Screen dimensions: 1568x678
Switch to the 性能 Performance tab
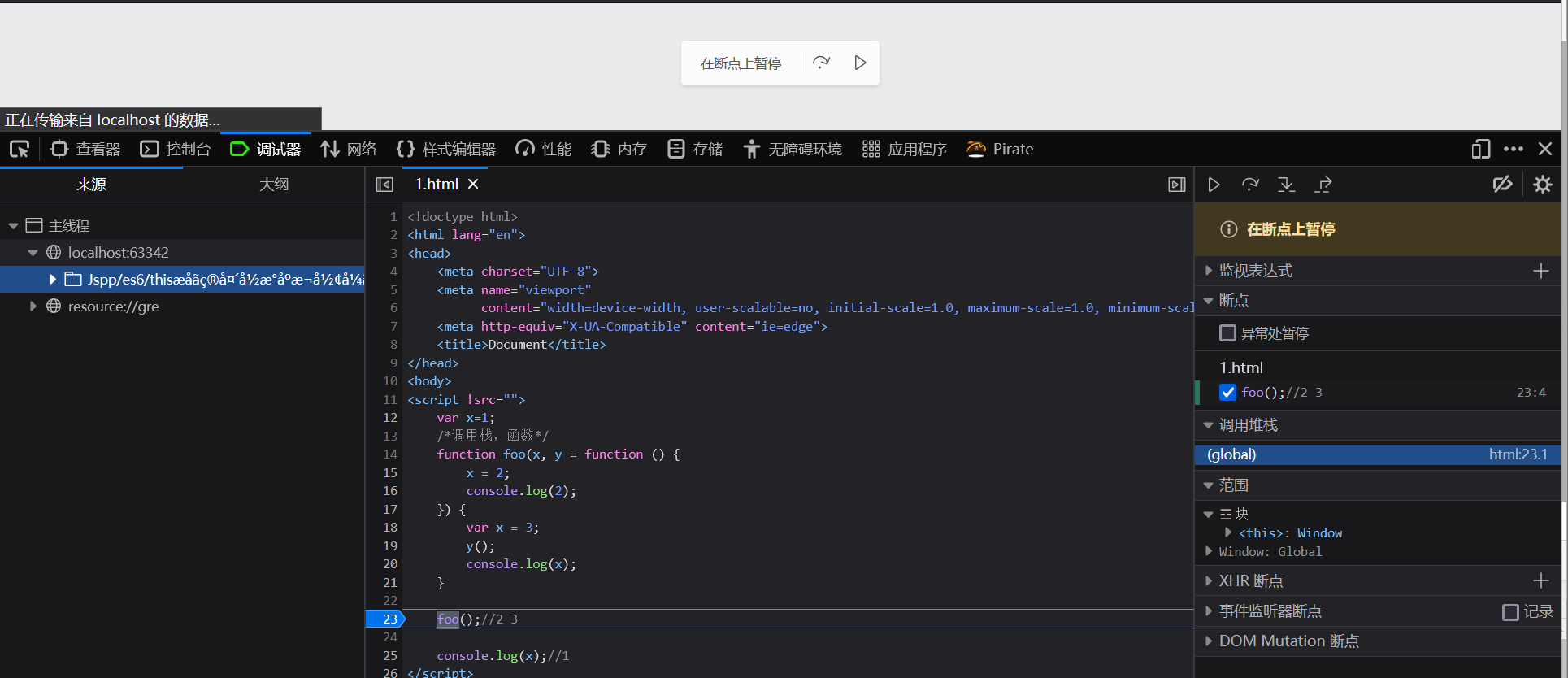(544, 150)
